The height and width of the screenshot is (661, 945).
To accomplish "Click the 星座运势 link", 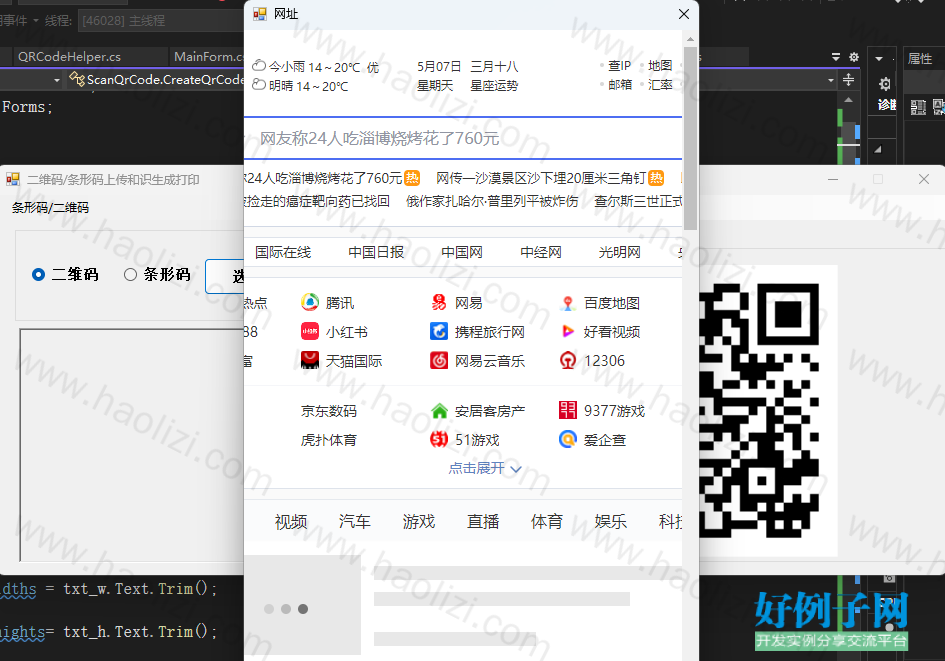I will point(494,86).
